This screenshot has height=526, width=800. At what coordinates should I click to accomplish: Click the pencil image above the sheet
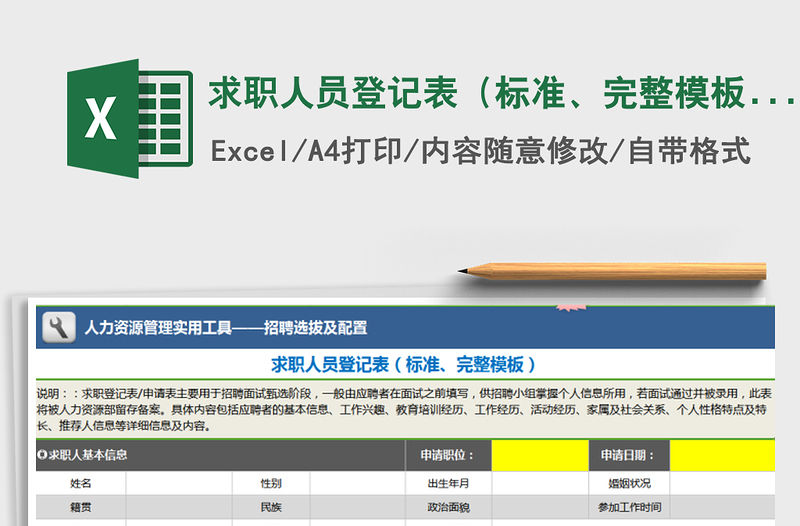click(611, 270)
